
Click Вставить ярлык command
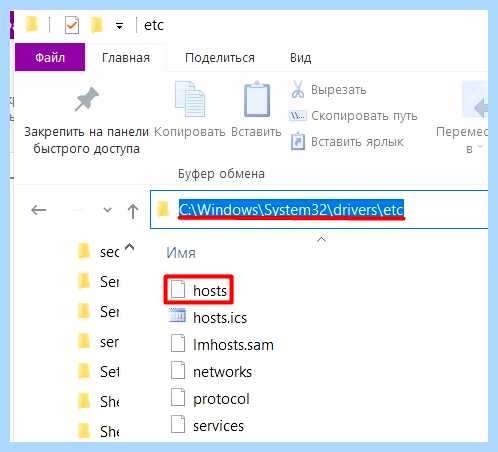[x=347, y=142]
